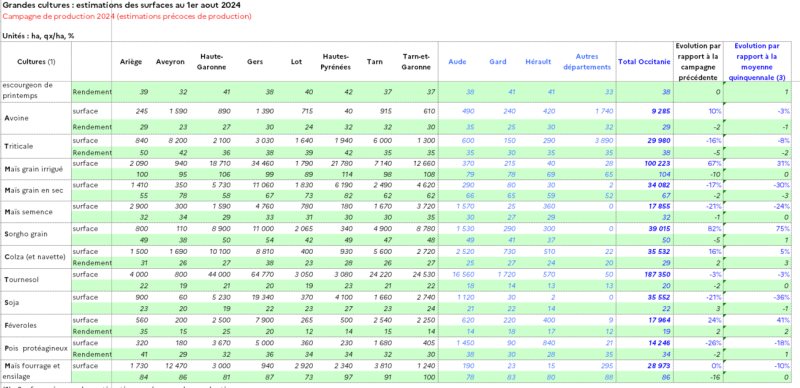Screen dimensions: 800x388
Task: Click Colza Haute-Garonne surface cell '10 100'
Action: click(220, 252)
